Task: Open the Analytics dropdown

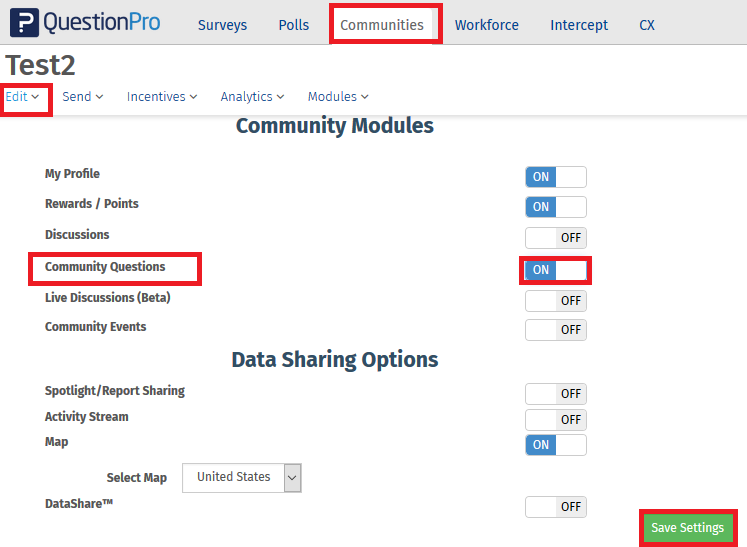Action: click(x=252, y=97)
